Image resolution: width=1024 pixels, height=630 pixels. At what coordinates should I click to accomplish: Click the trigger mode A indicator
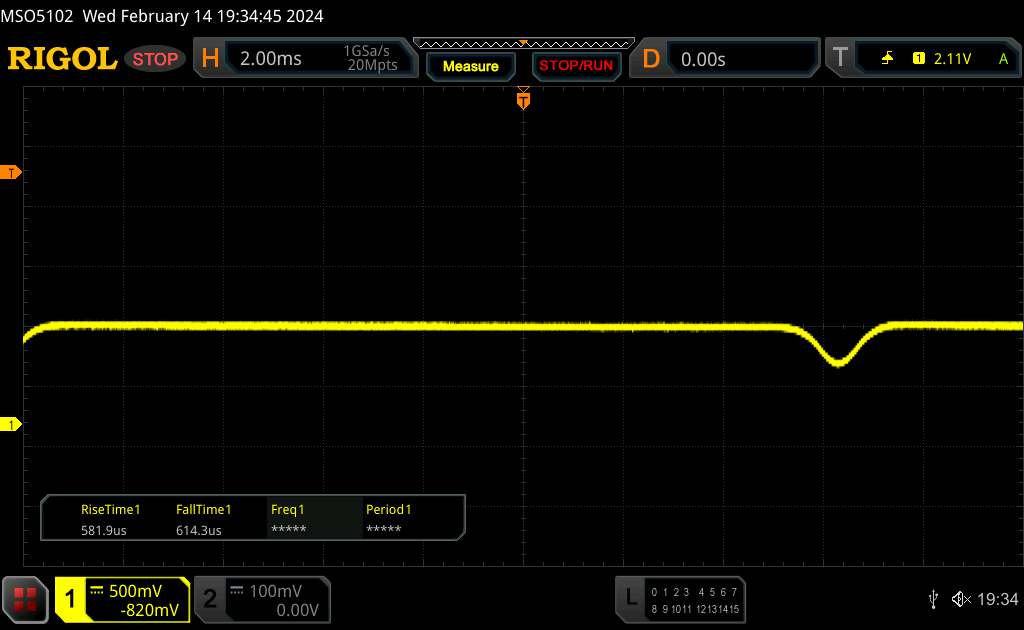1003,59
